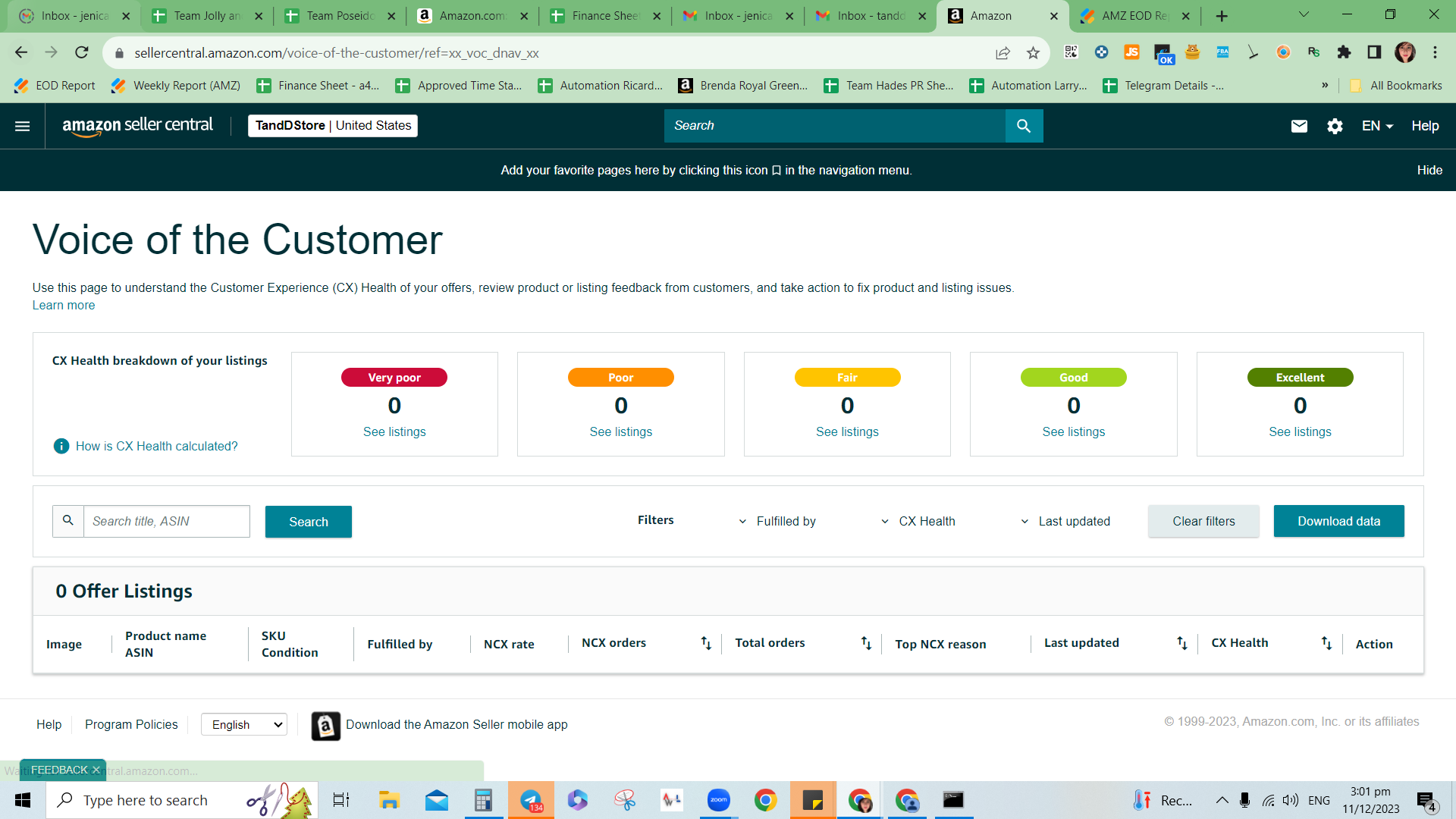Viewport: 1456px width, 819px height.
Task: Expand the Fulfilled by filter
Action: pyautogui.click(x=777, y=522)
